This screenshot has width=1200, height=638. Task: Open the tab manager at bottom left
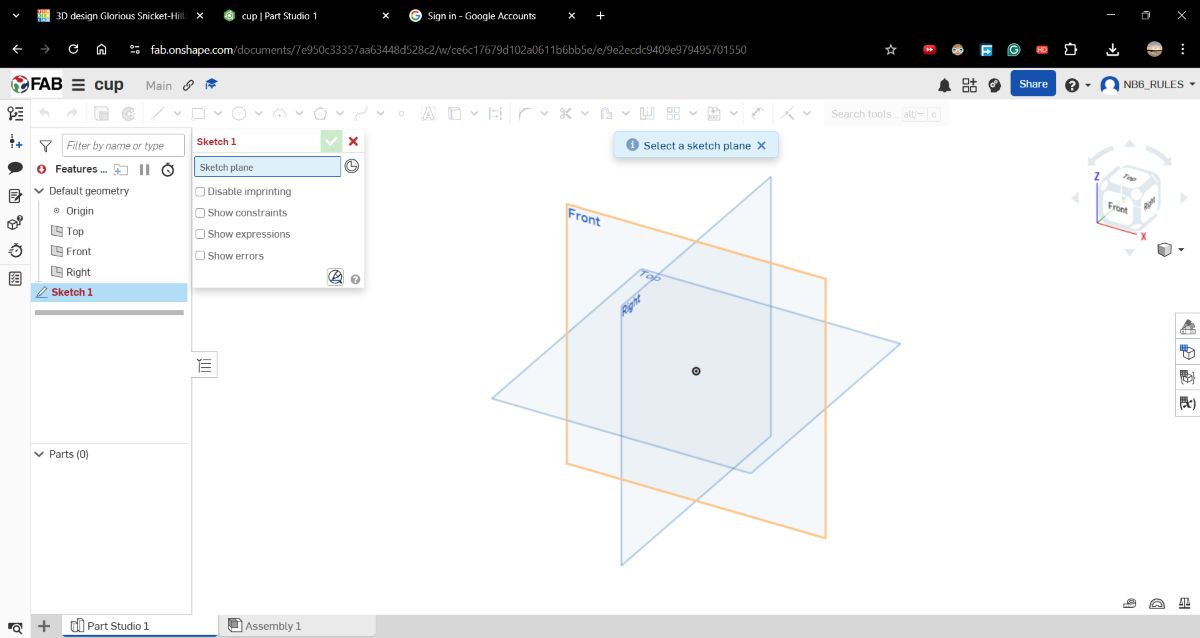point(15,627)
